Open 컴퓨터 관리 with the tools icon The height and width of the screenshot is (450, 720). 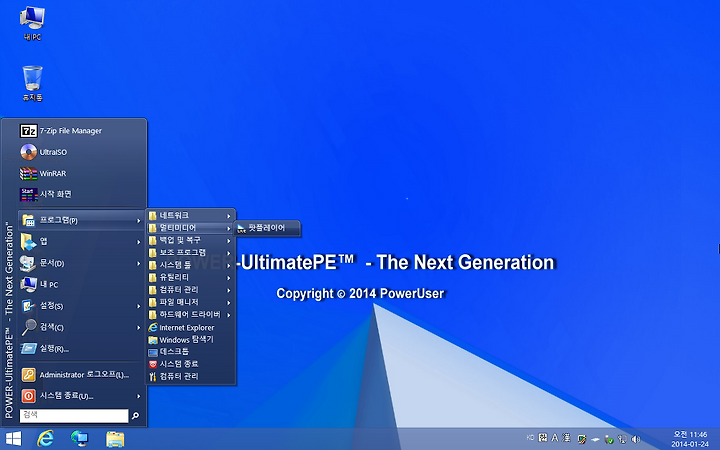(x=191, y=377)
